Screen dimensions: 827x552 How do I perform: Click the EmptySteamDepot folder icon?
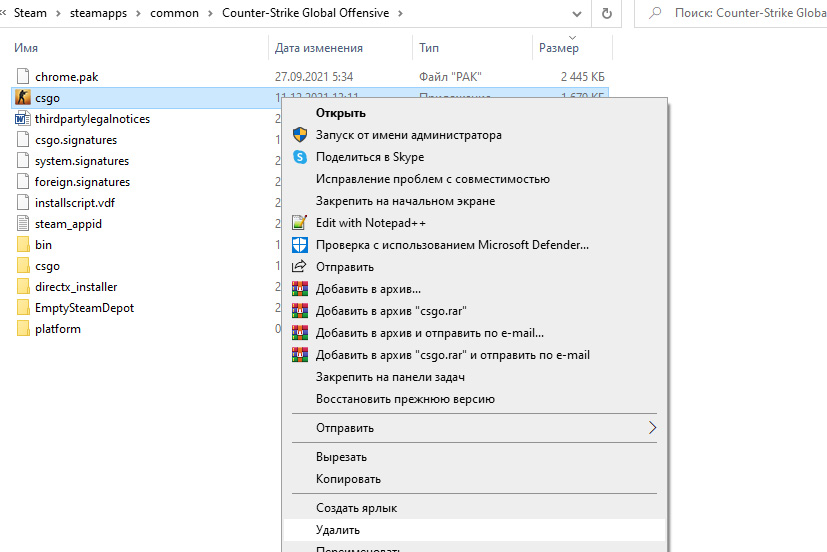[23, 308]
